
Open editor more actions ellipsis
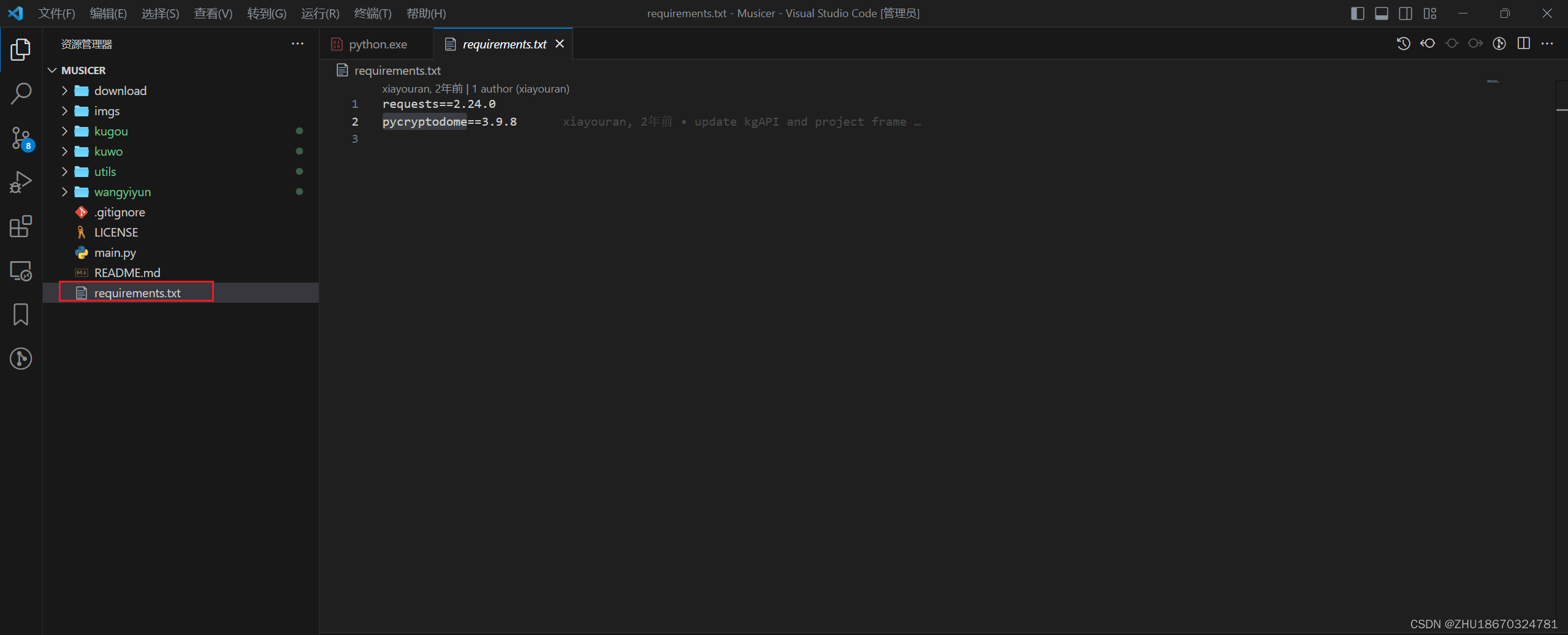click(x=1547, y=44)
